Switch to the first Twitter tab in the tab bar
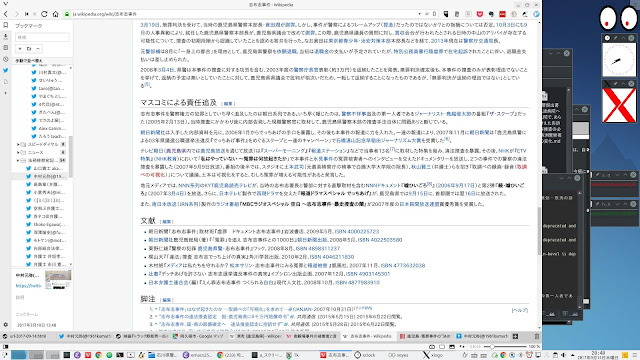The width and height of the screenshot is (640, 360). (x=84, y=336)
